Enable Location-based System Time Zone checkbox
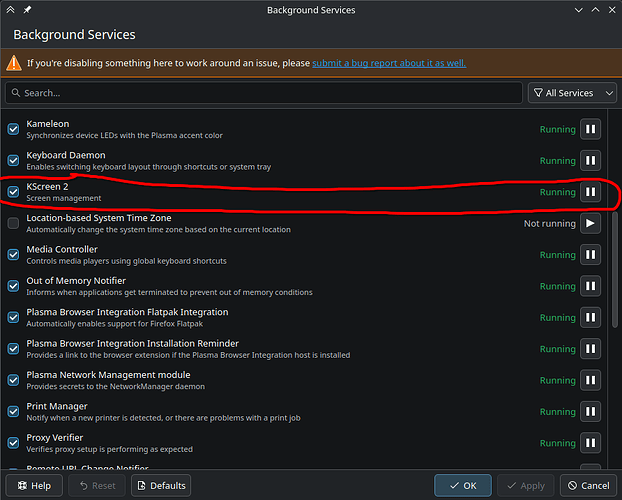 [14, 223]
